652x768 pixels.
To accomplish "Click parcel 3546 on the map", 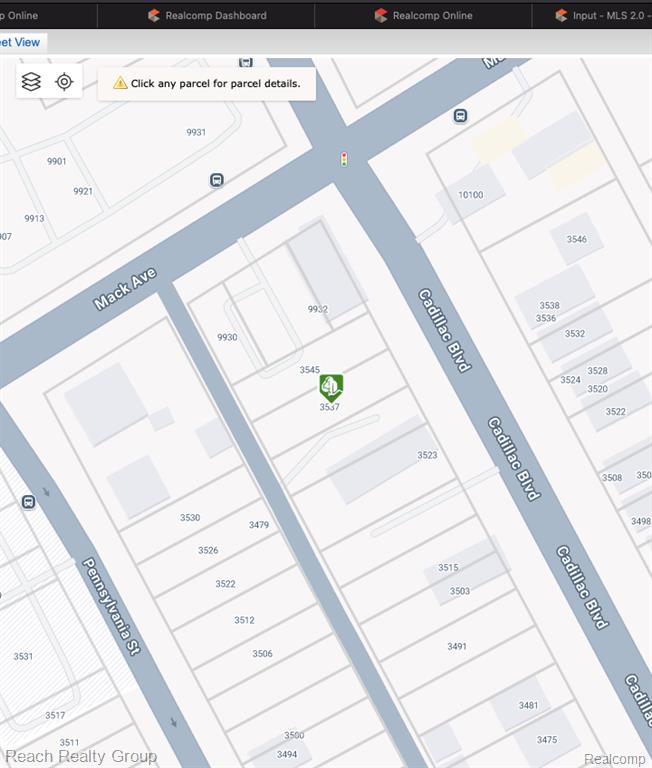I will [x=577, y=239].
